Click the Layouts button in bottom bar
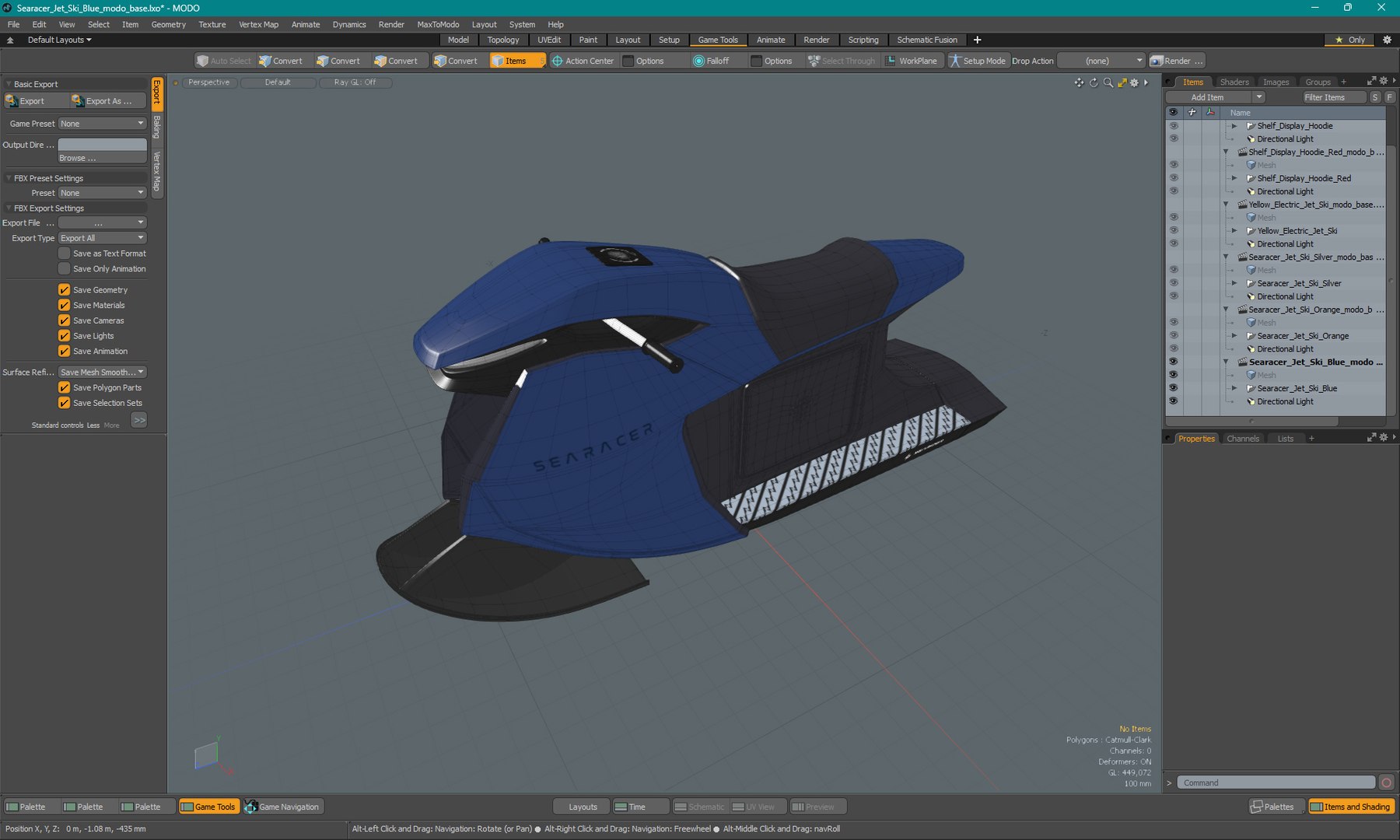1400x840 pixels. coord(583,807)
